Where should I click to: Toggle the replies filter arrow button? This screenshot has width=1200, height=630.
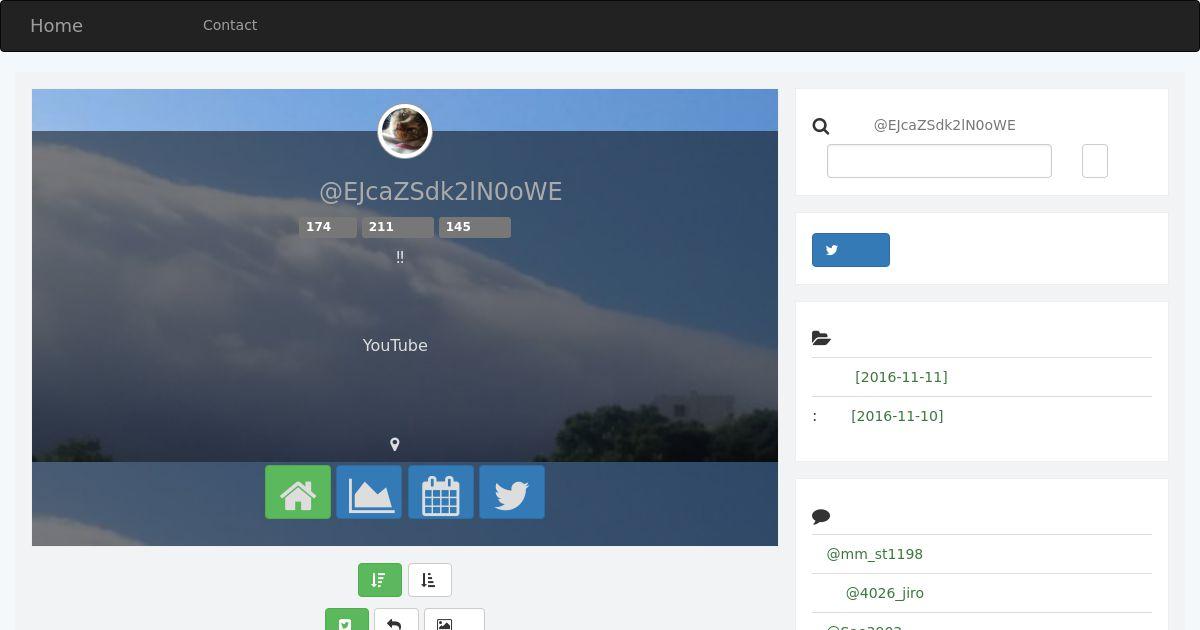tap(396, 620)
